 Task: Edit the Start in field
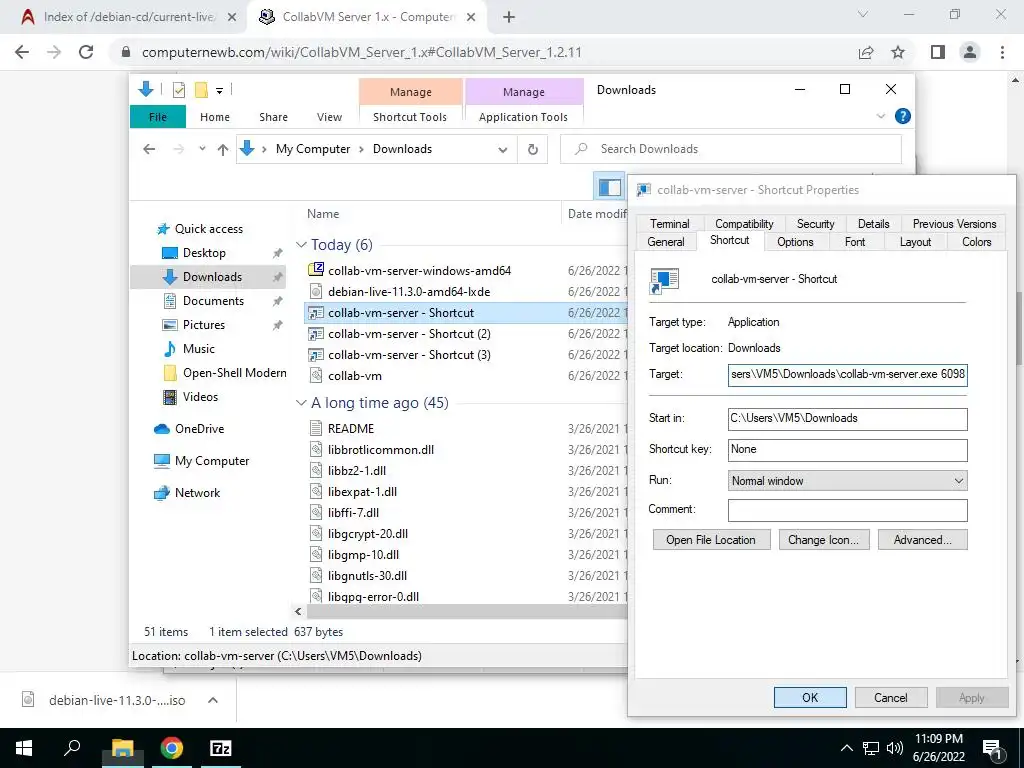(x=847, y=419)
